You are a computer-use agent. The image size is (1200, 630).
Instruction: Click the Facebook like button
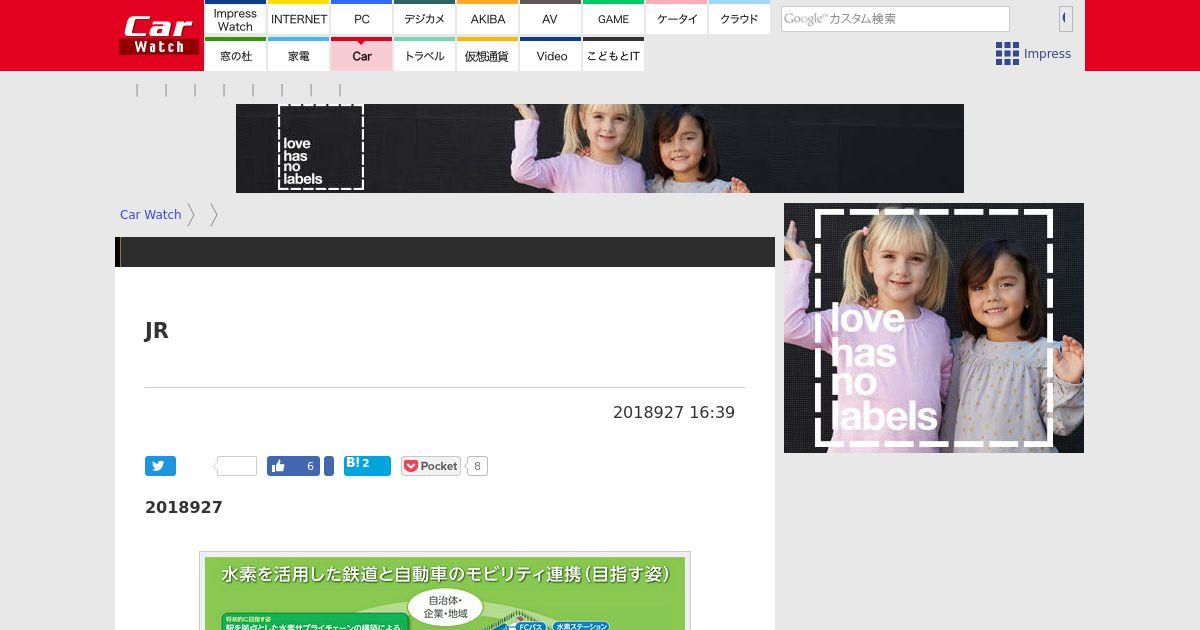tap(294, 466)
